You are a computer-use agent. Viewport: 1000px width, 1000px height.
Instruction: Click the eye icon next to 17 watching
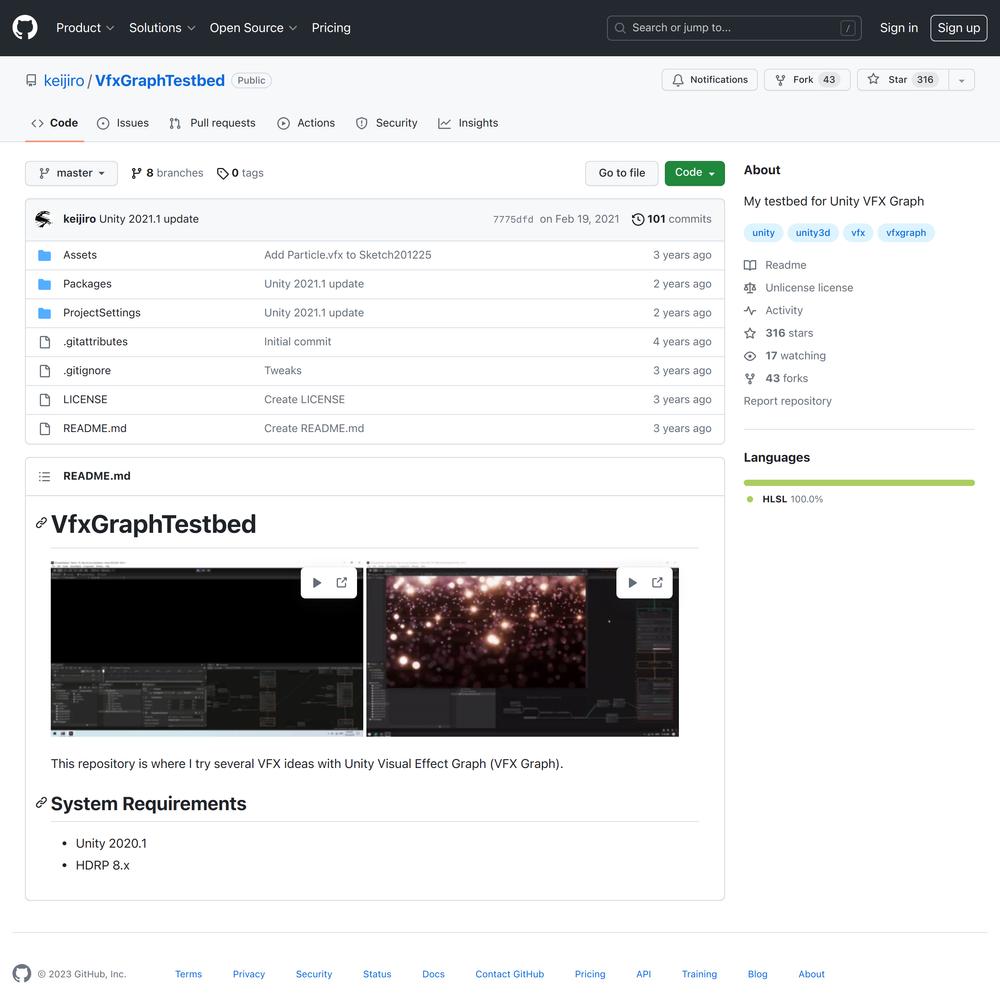coord(750,356)
